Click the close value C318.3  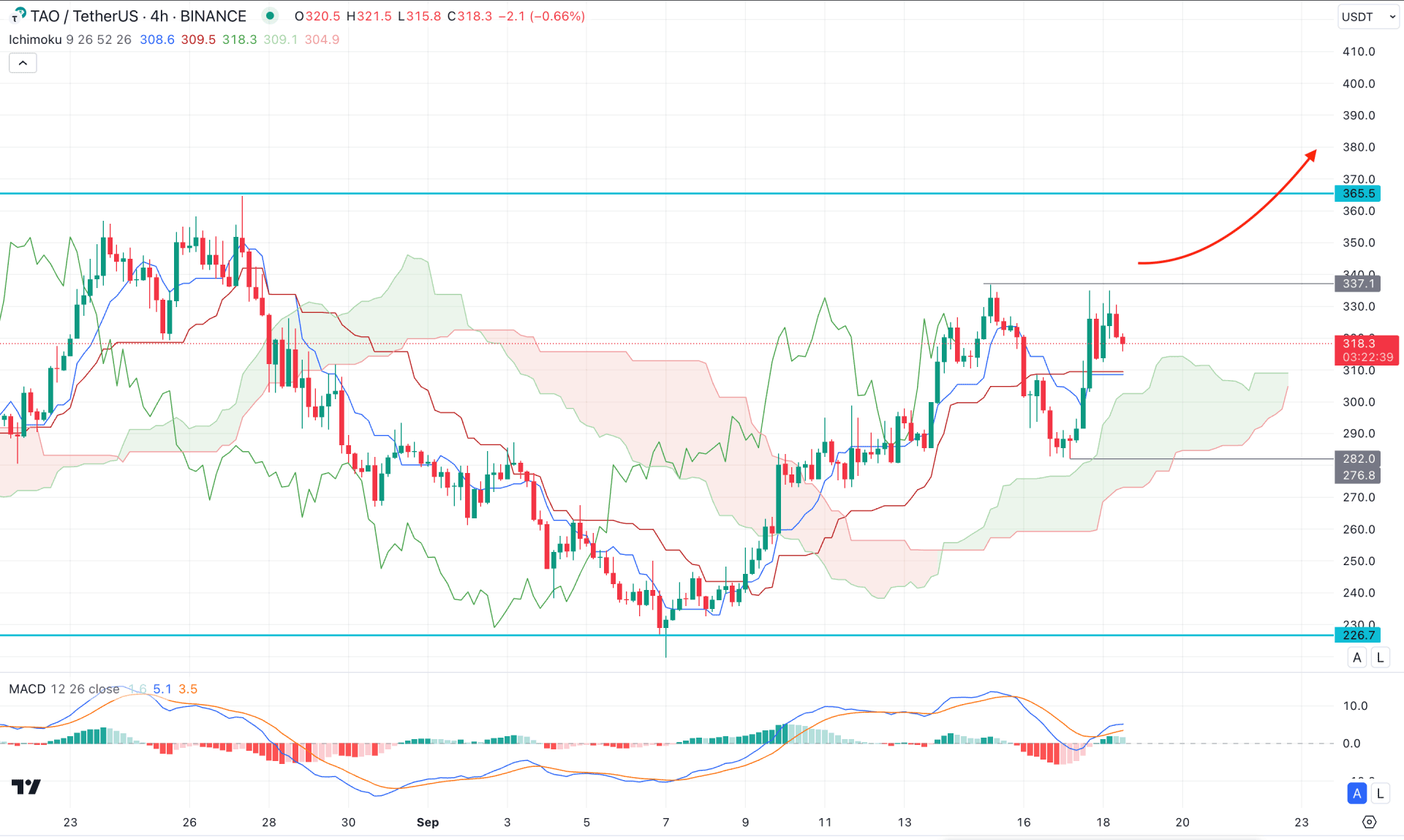[x=469, y=16]
